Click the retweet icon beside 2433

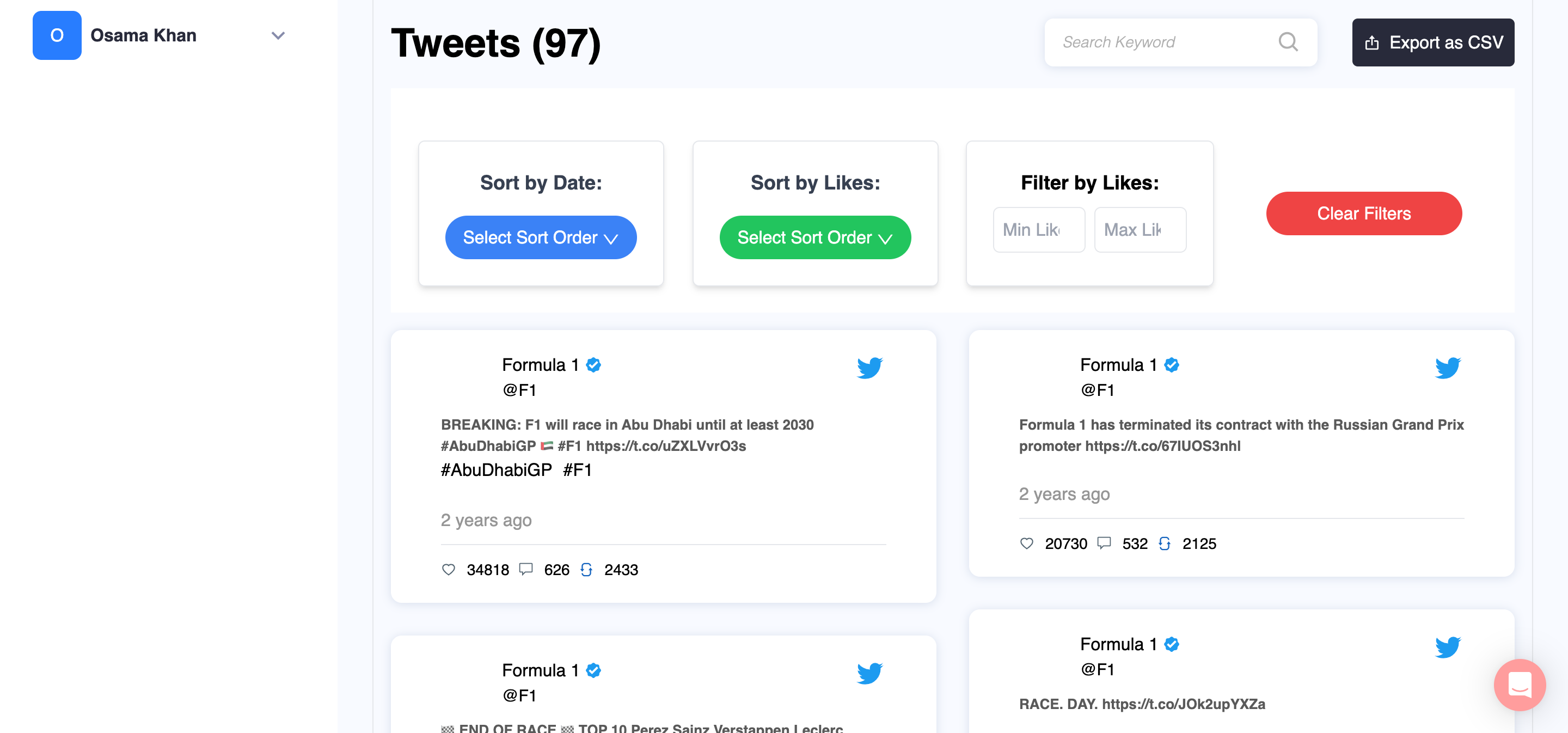pos(586,569)
